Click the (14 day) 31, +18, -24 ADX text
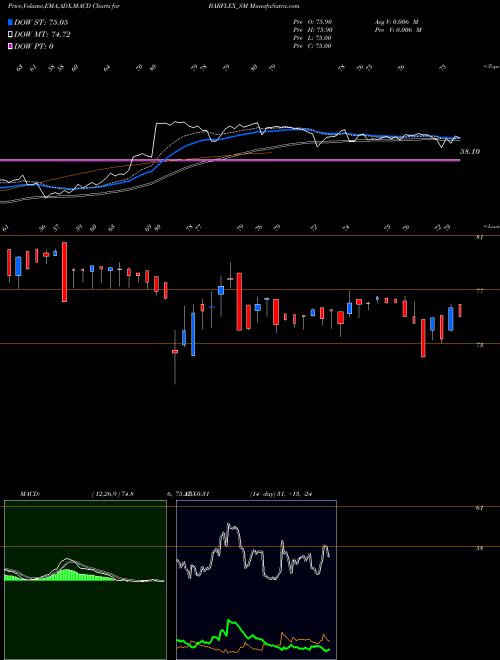Image resolution: width=500 pixels, height=660 pixels. 280,494
